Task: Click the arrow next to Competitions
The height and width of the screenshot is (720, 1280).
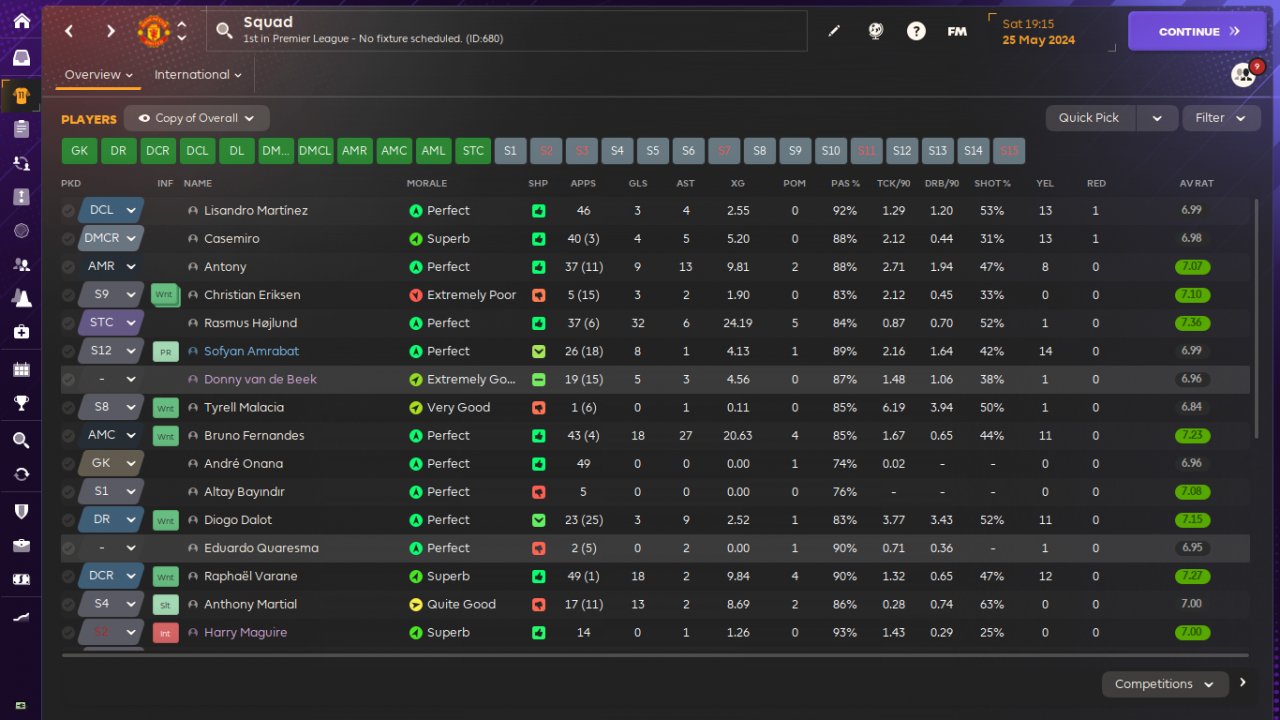Action: 1243,683
